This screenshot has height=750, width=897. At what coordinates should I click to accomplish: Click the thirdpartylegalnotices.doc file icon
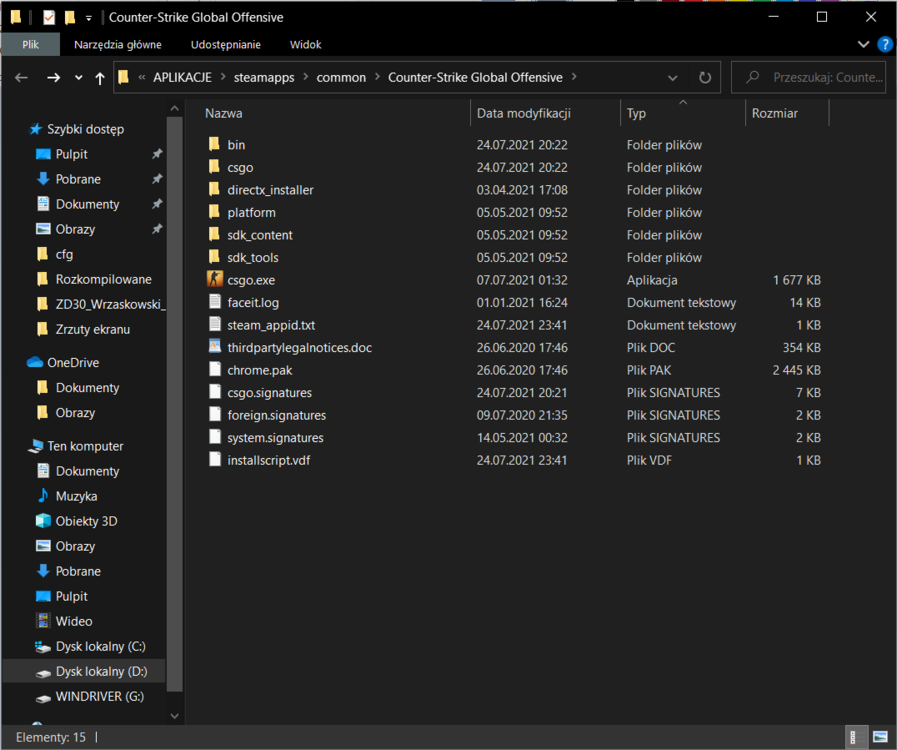coord(215,347)
